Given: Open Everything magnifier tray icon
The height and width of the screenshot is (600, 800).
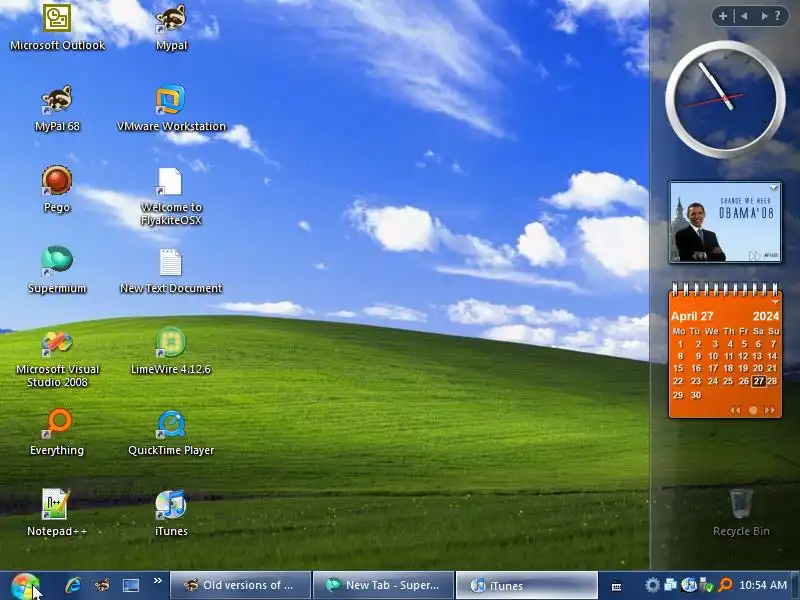Looking at the screenshot, I should [x=725, y=585].
